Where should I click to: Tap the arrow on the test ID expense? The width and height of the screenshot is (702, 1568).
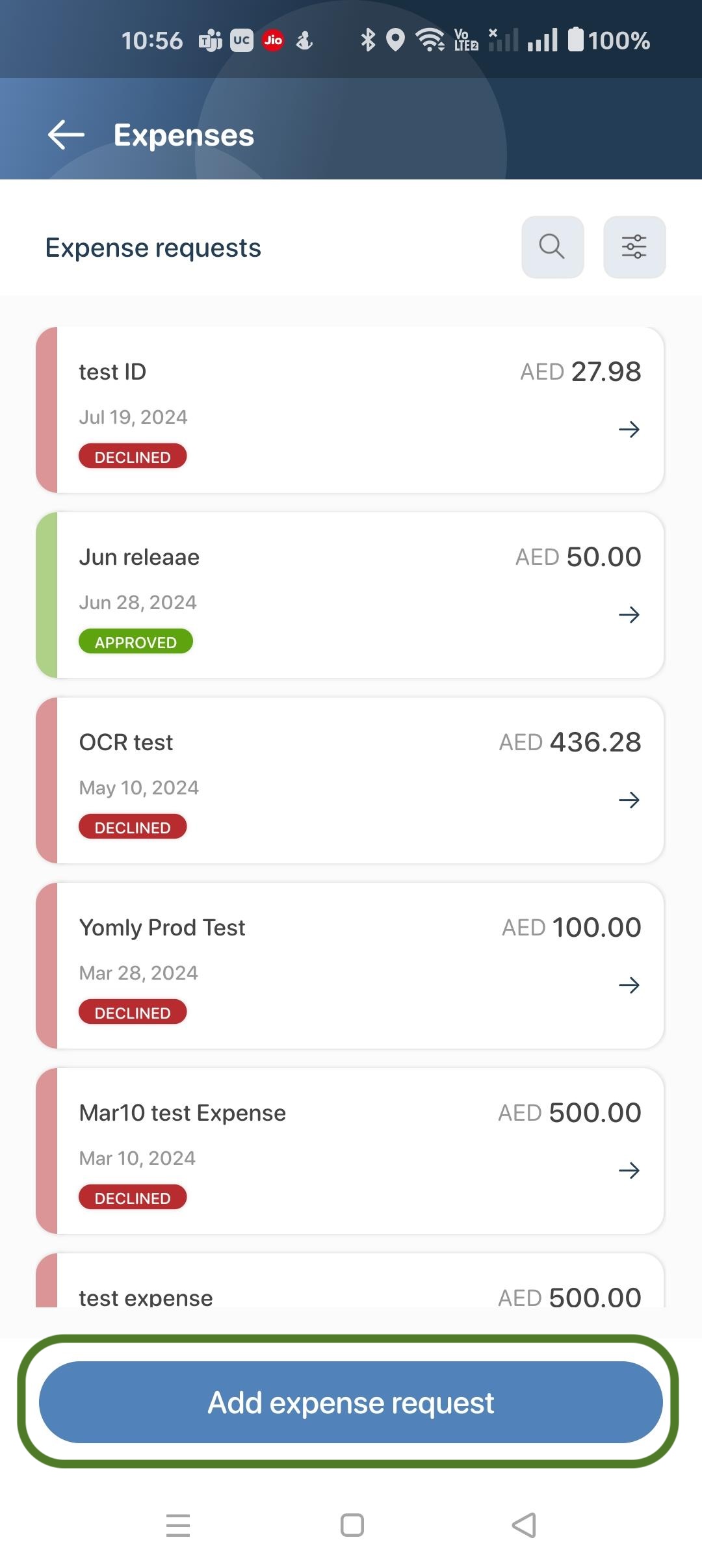629,429
